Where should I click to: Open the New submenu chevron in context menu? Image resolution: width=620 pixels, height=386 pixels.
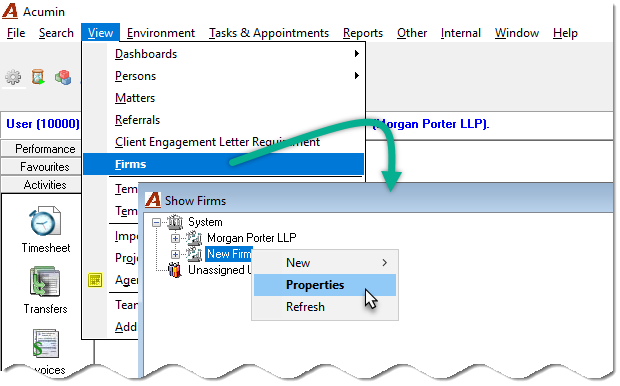(x=385, y=263)
